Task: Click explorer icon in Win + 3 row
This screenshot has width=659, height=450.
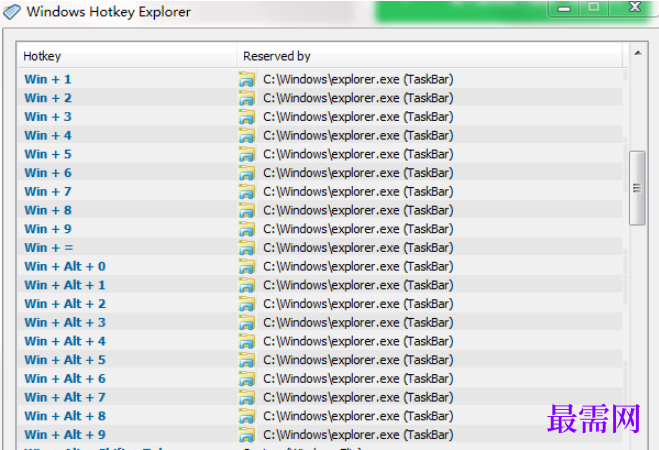Action: 247,117
